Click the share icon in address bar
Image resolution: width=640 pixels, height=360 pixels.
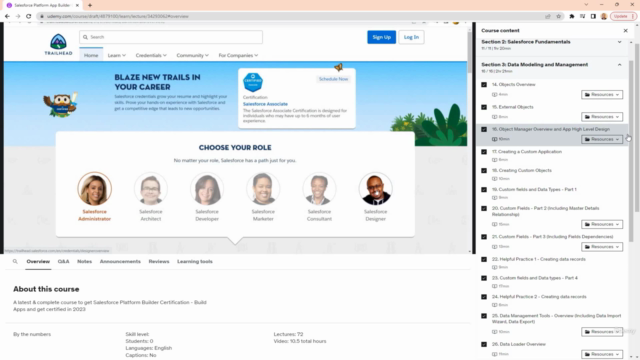coord(548,16)
